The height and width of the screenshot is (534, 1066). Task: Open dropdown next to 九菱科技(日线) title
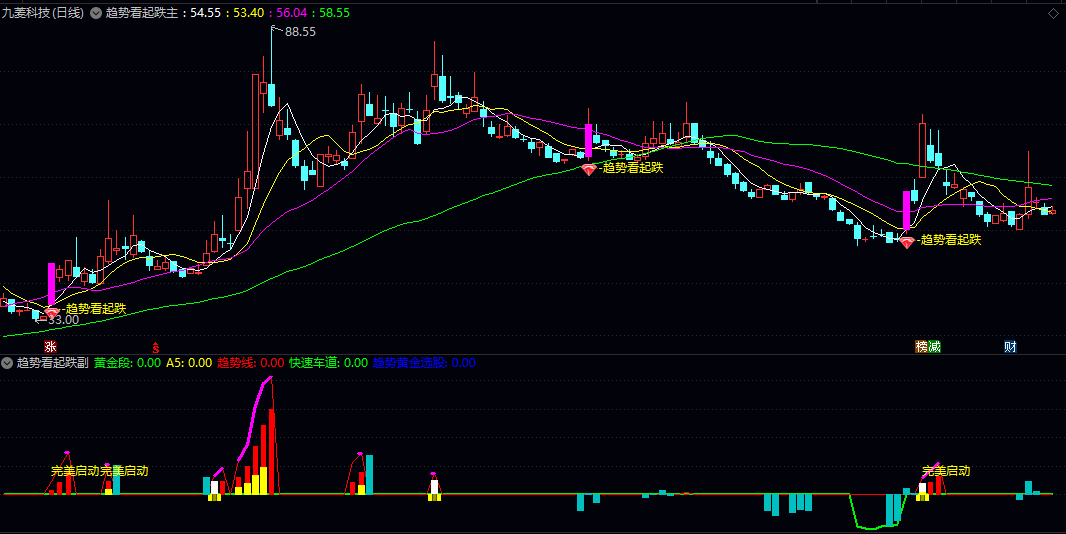(x=95, y=13)
